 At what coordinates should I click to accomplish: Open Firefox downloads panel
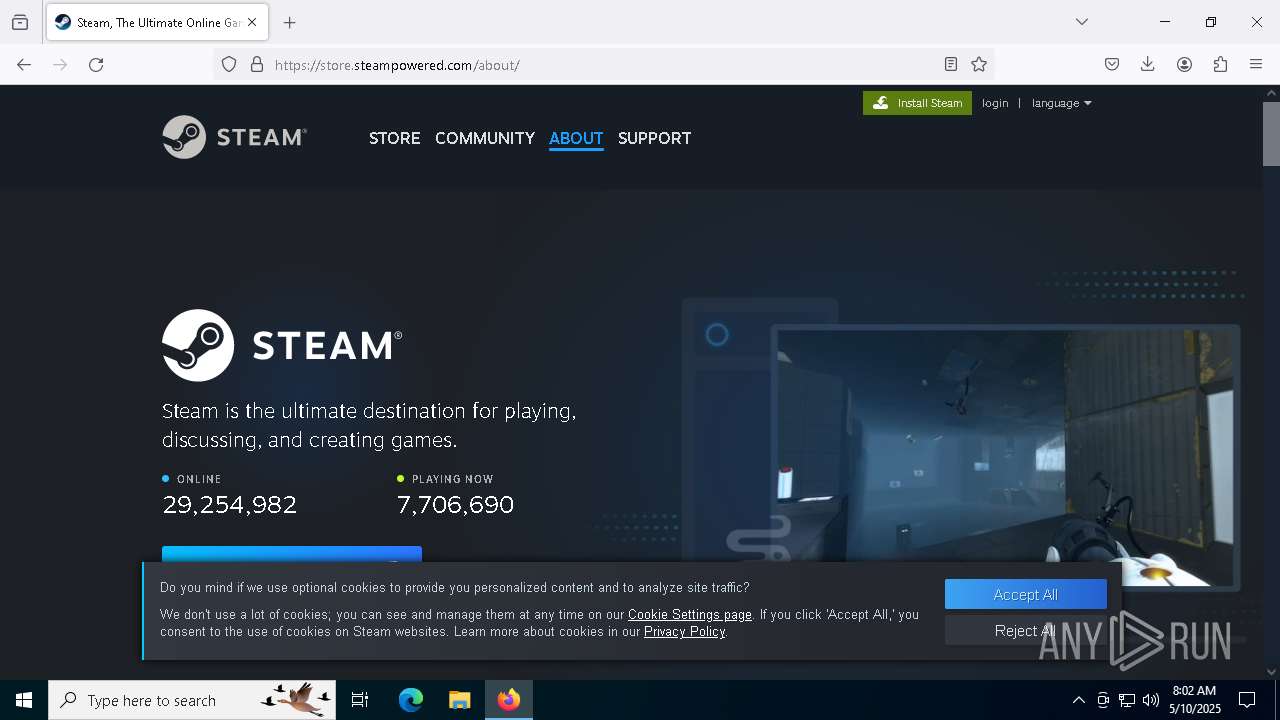(x=1148, y=64)
